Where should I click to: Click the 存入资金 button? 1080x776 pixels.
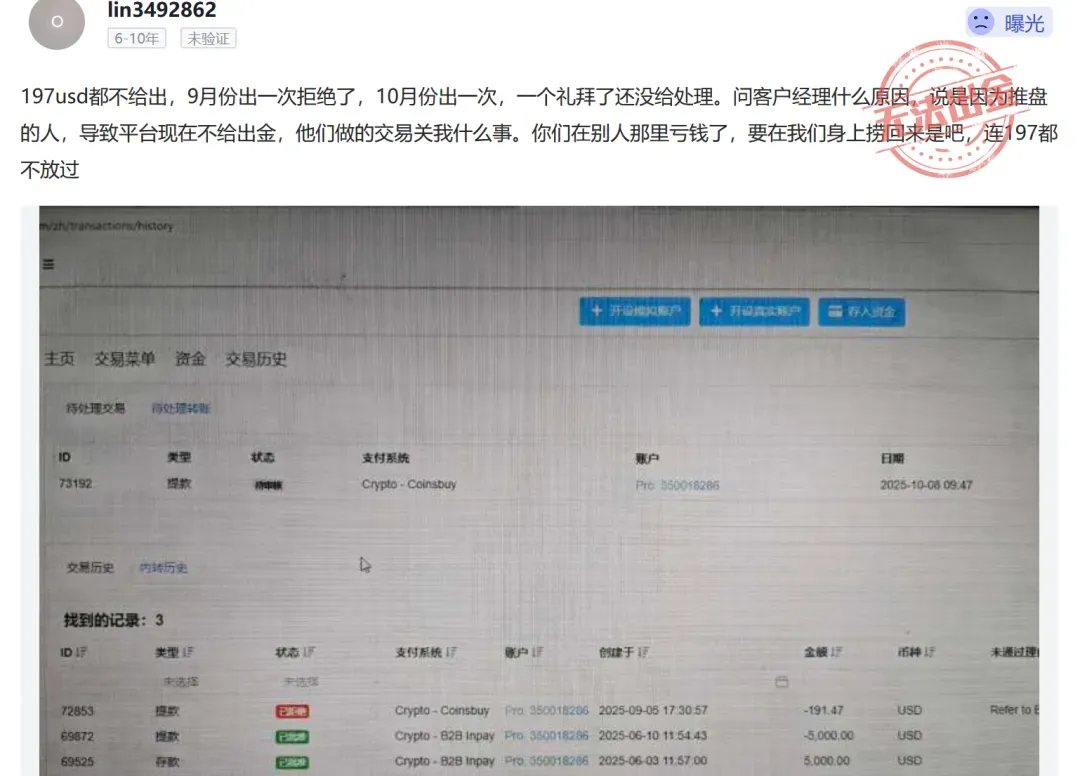point(862,312)
